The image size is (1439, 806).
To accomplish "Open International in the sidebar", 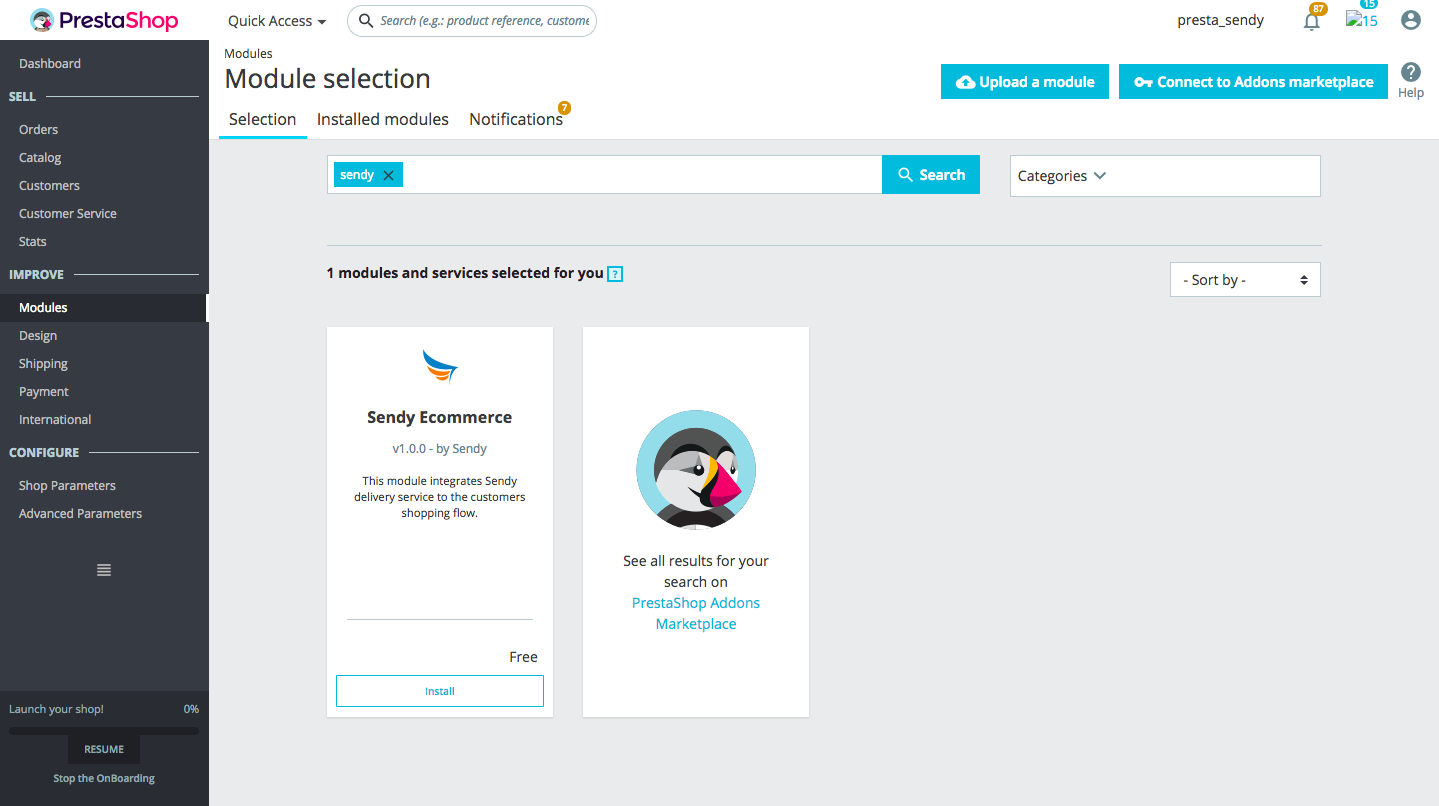I will (55, 419).
